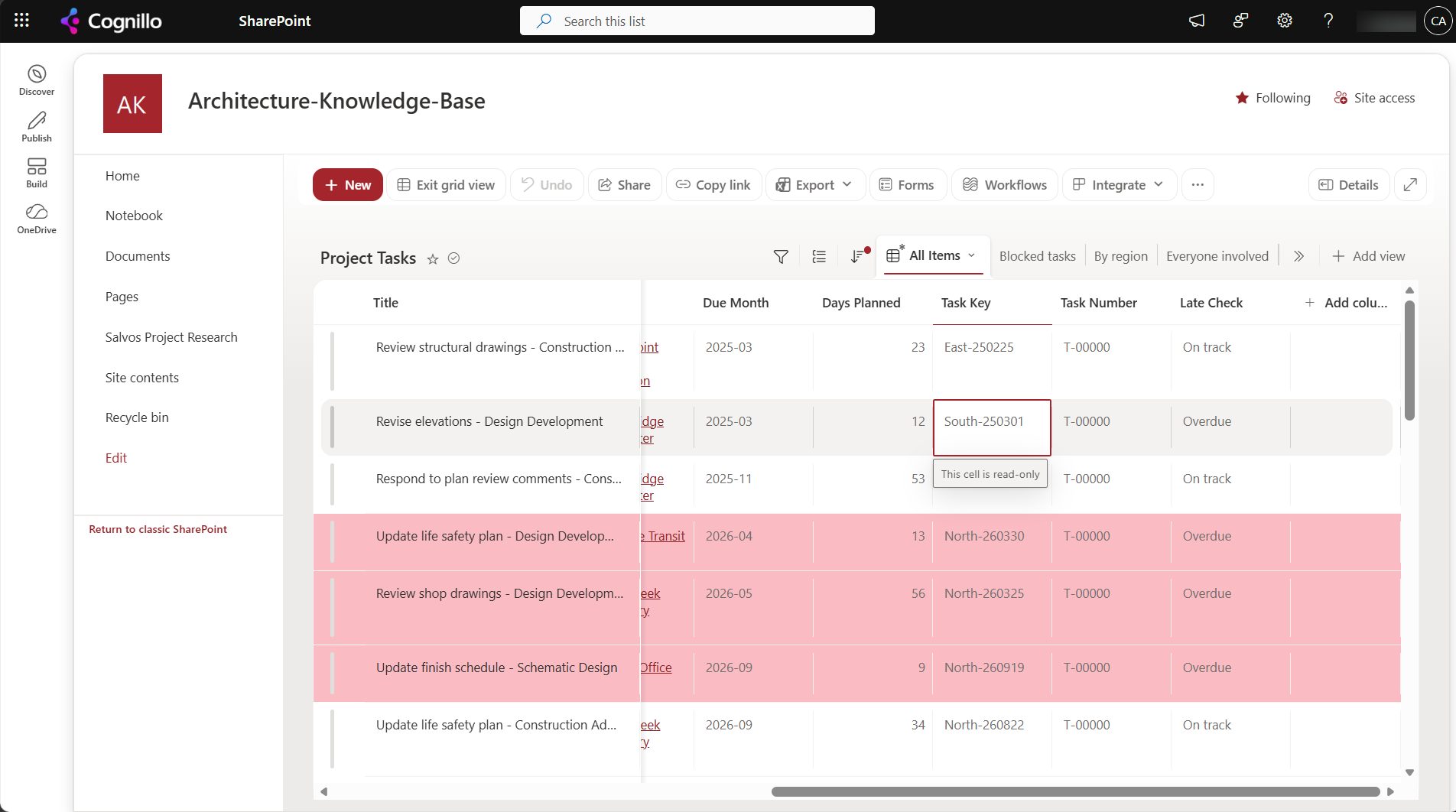Image resolution: width=1456 pixels, height=812 pixels.
Task: Open the Due Month column header menu
Action: [753, 303]
